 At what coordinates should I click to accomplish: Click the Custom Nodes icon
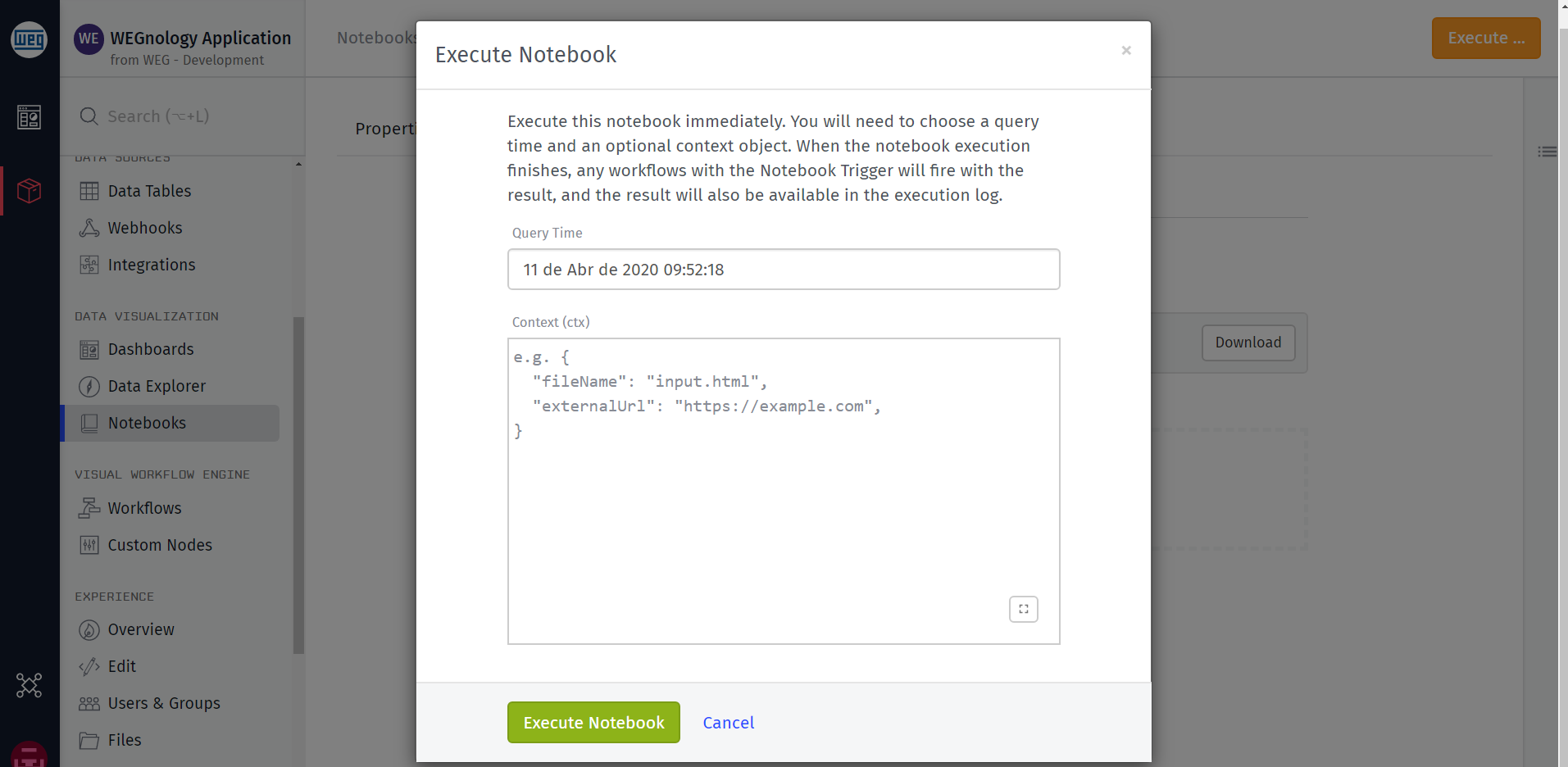(x=89, y=545)
